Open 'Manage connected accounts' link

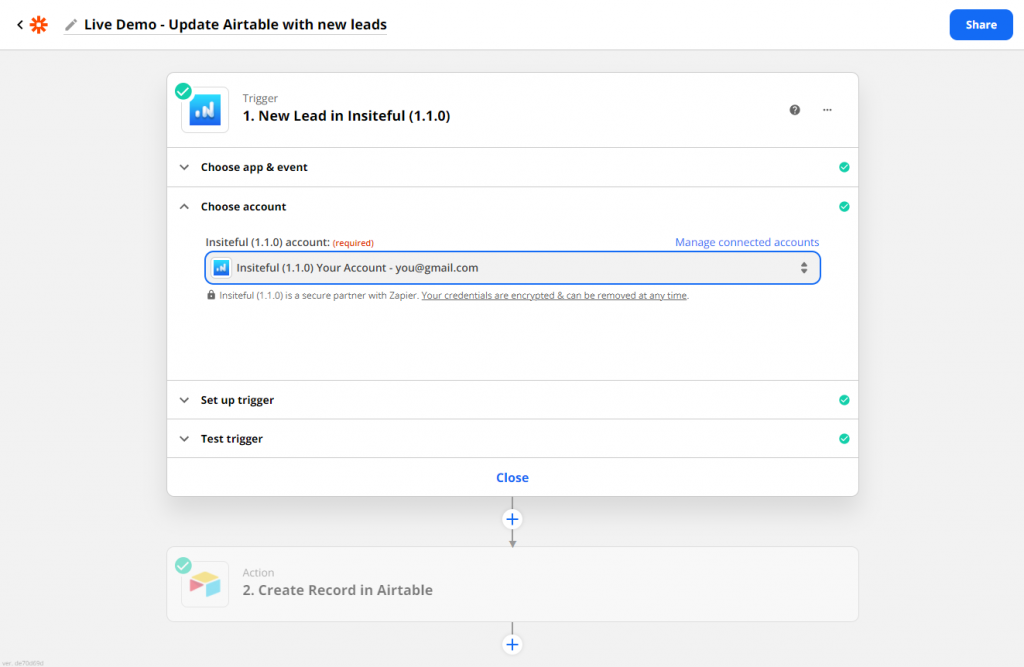(746, 242)
